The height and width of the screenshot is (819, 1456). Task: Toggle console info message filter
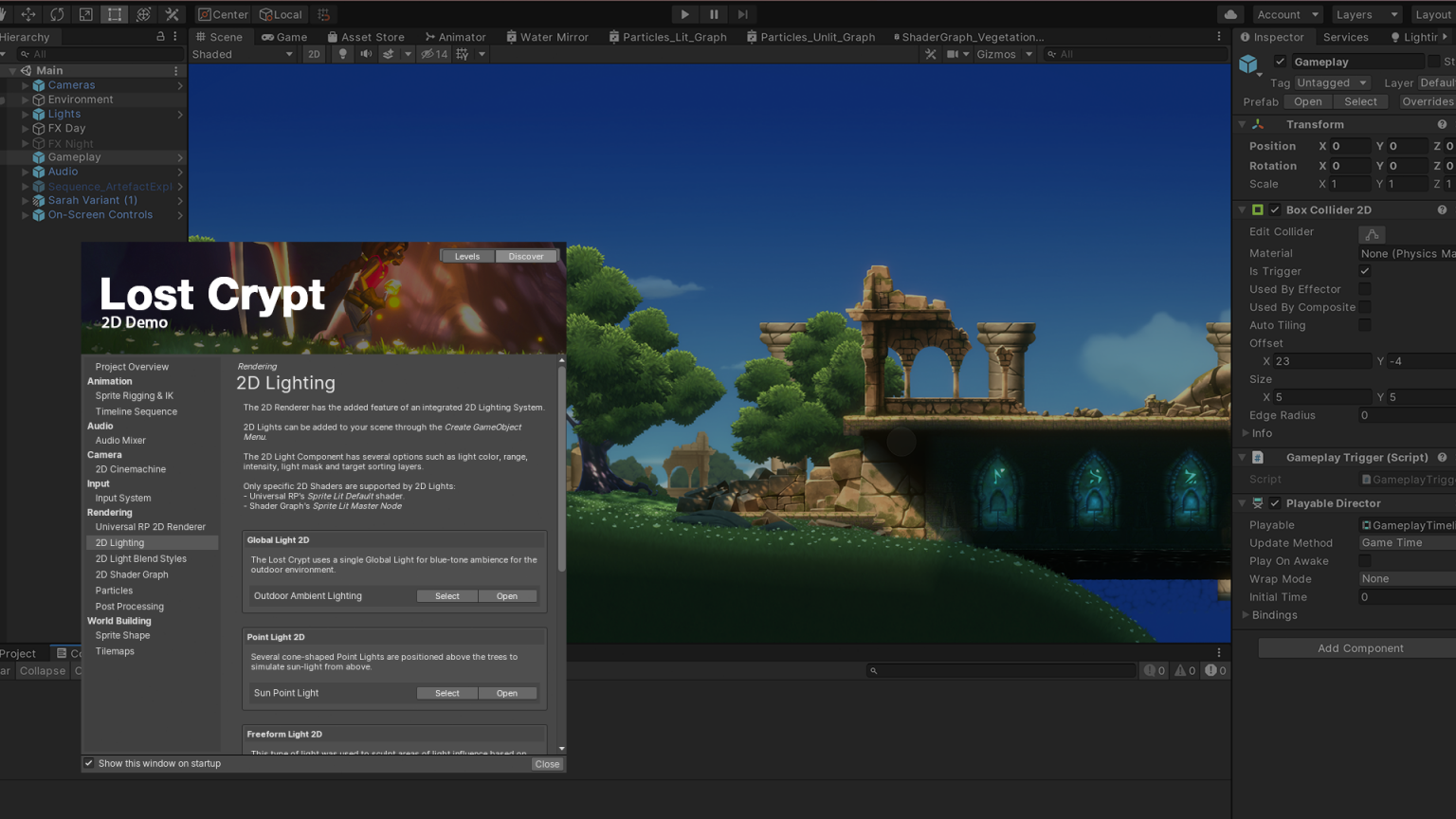point(1154,670)
